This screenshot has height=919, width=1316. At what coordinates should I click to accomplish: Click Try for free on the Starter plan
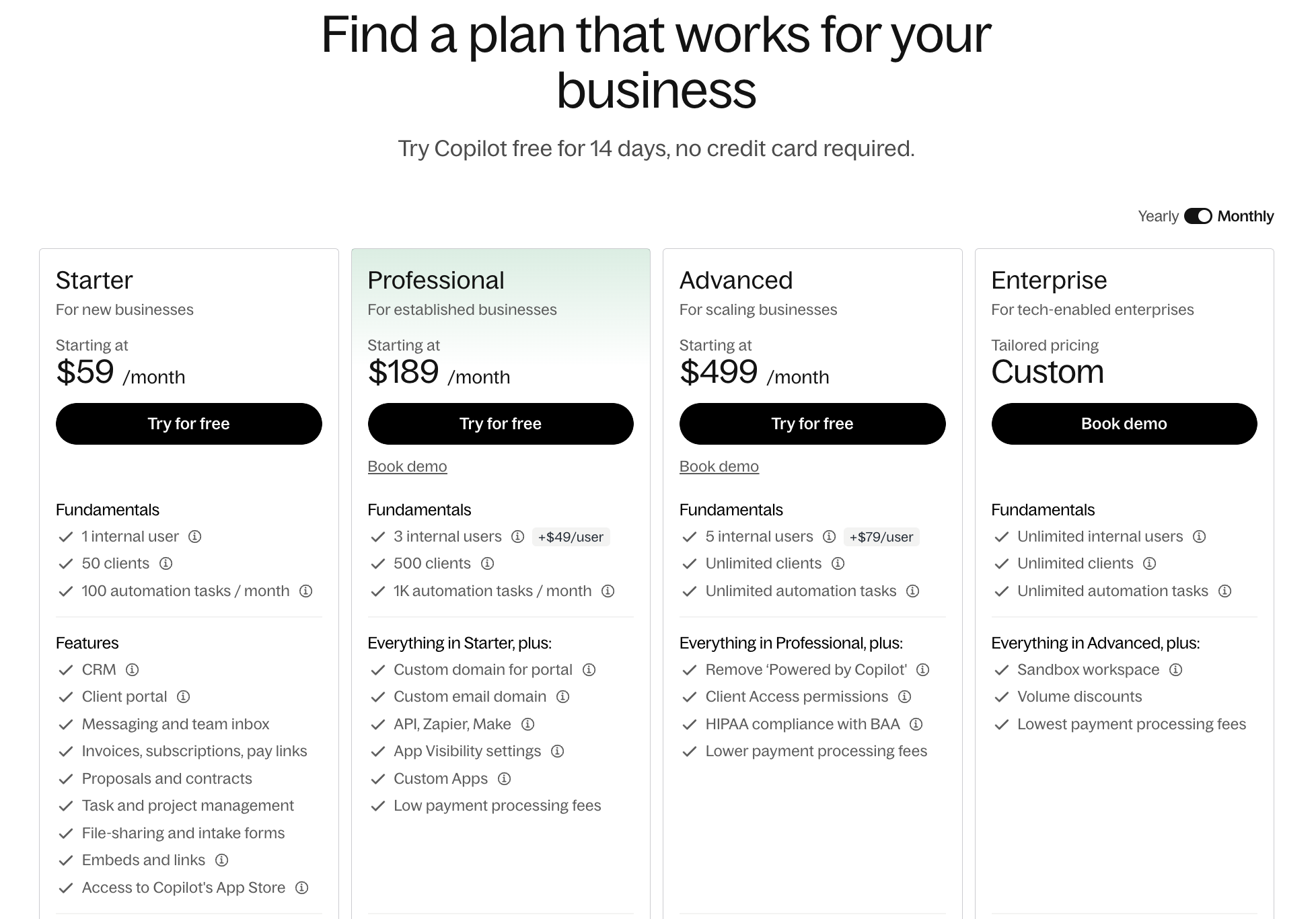pos(188,423)
